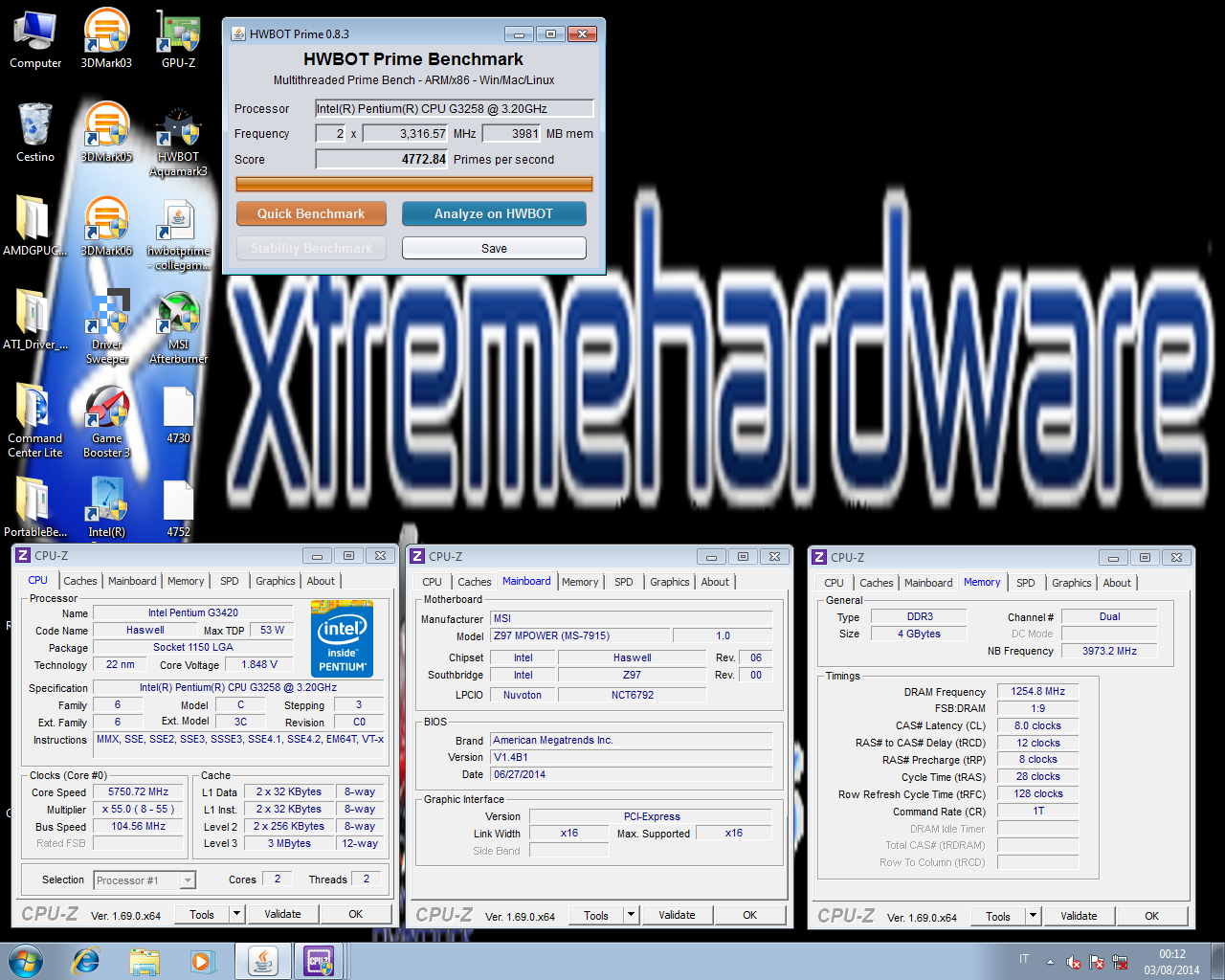Click Save in HWBOT Prime
This screenshot has height=980, width=1225.
494,248
